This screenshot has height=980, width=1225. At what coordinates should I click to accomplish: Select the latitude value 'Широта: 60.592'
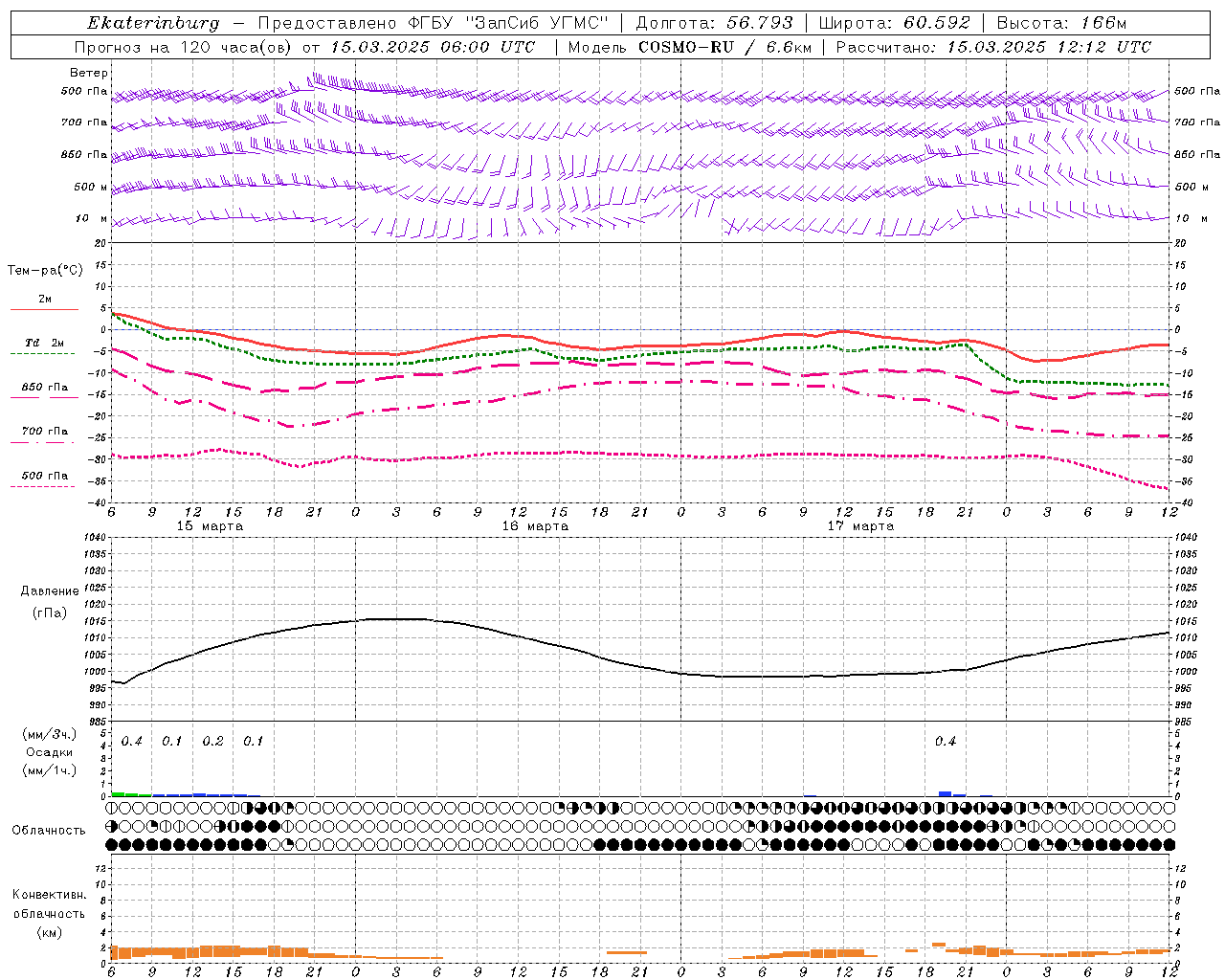[895, 23]
